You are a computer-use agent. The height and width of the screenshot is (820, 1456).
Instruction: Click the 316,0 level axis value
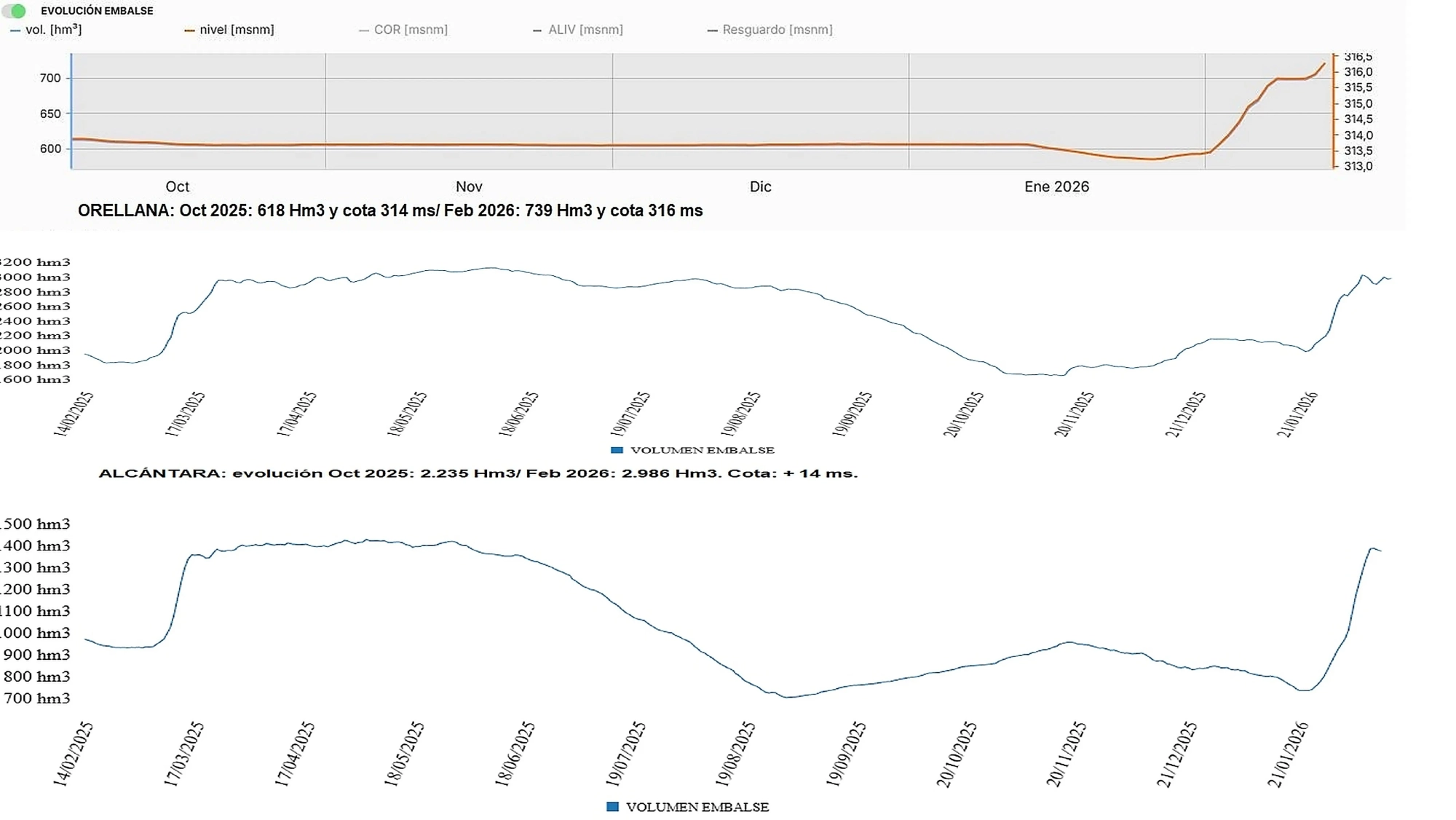[x=1358, y=71]
